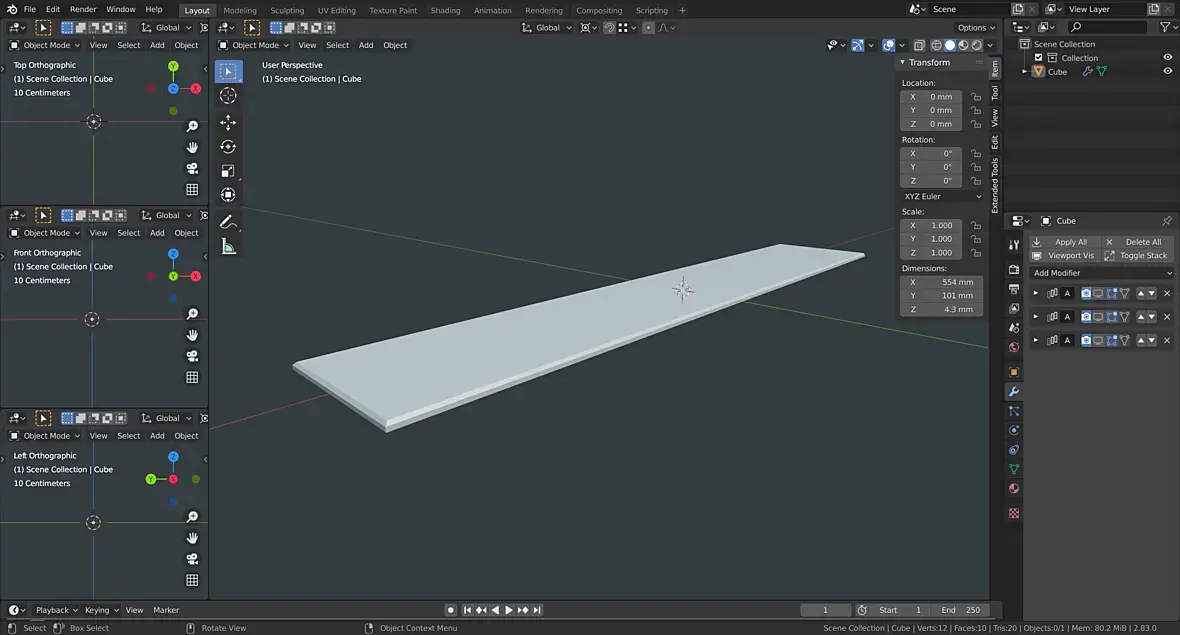Viewport: 1180px width, 635px height.
Task: Expand the third modifier panel
Action: coord(1036,340)
